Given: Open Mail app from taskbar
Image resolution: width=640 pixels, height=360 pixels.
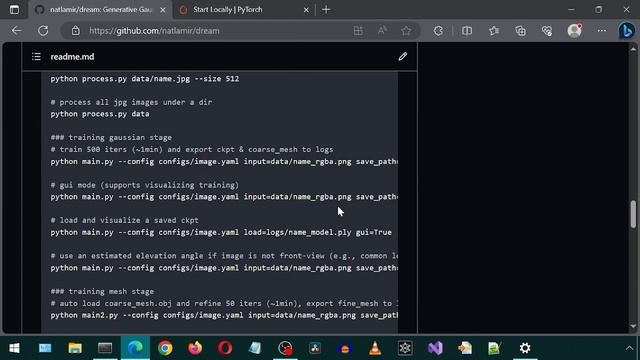Looking at the screenshot, I should tap(45, 348).
